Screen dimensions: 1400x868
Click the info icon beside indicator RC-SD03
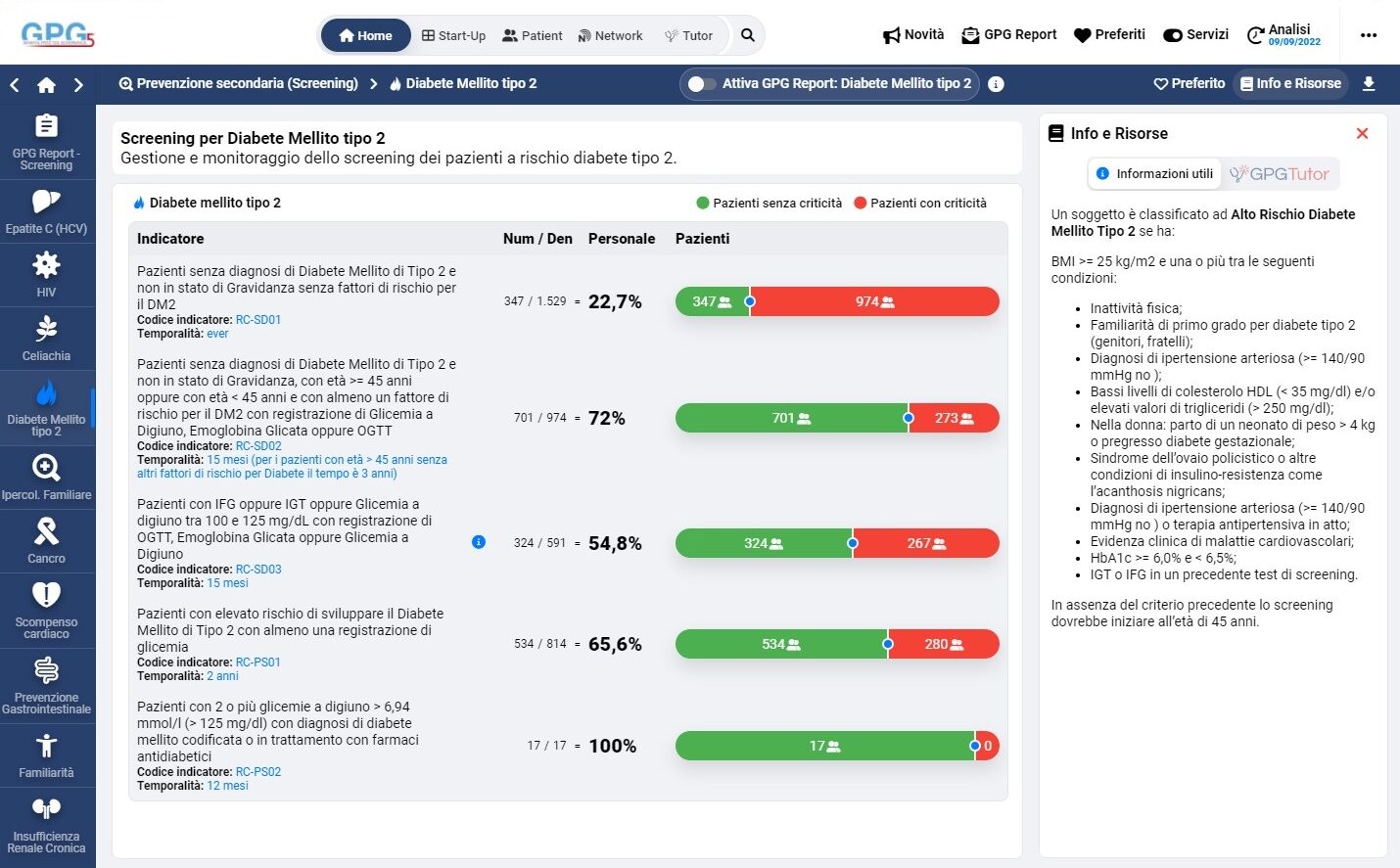click(479, 542)
